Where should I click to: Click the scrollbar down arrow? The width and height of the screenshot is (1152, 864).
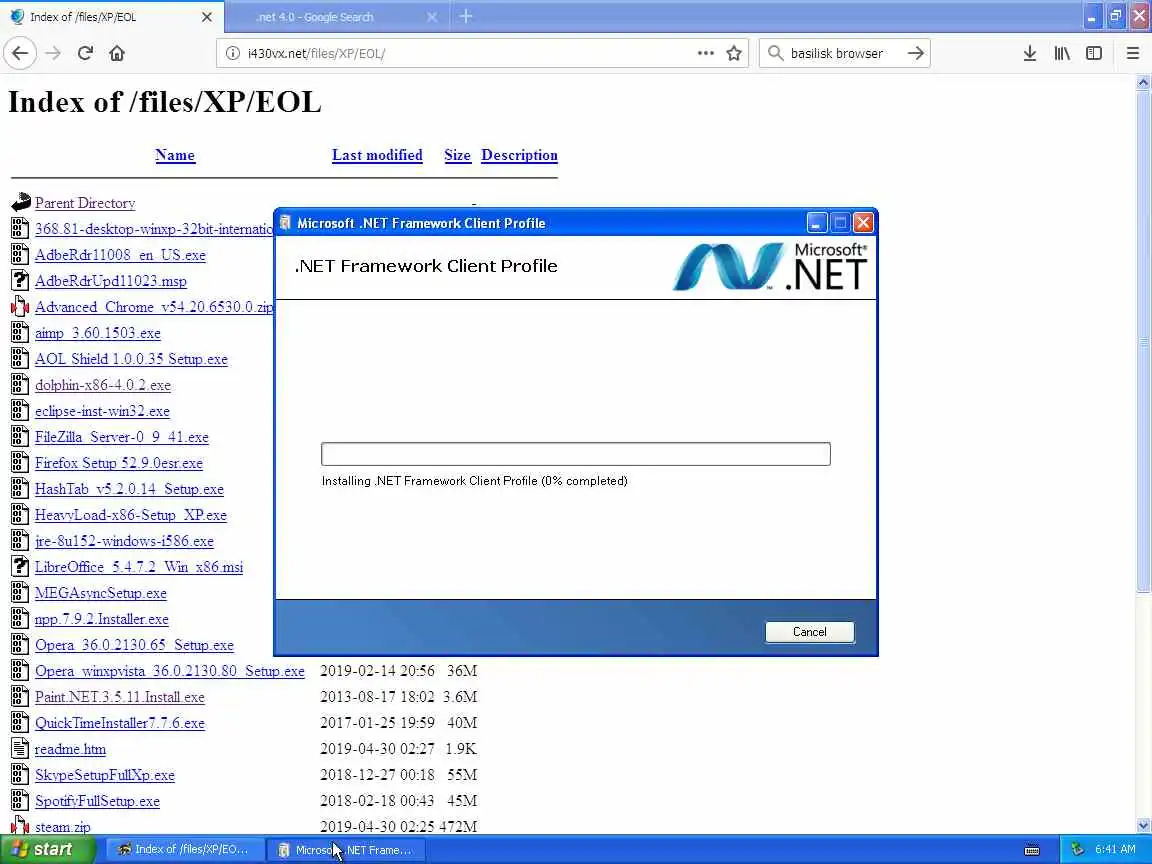click(x=1143, y=826)
